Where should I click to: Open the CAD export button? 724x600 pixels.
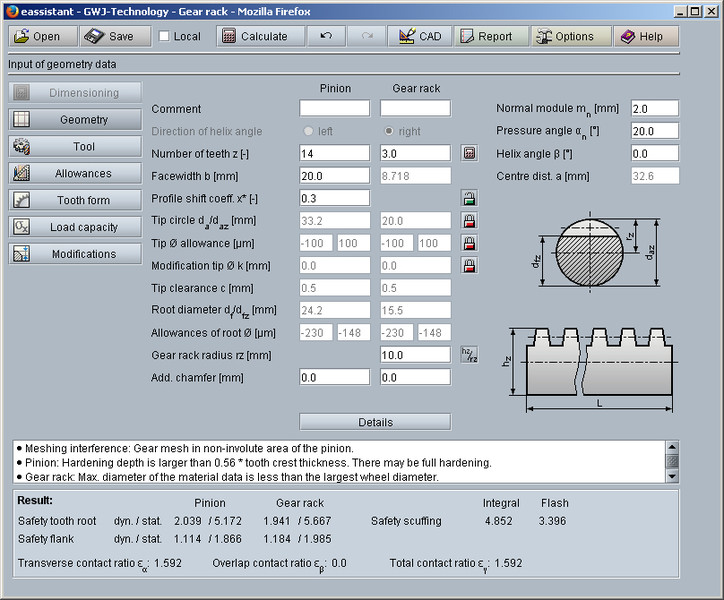click(419, 36)
